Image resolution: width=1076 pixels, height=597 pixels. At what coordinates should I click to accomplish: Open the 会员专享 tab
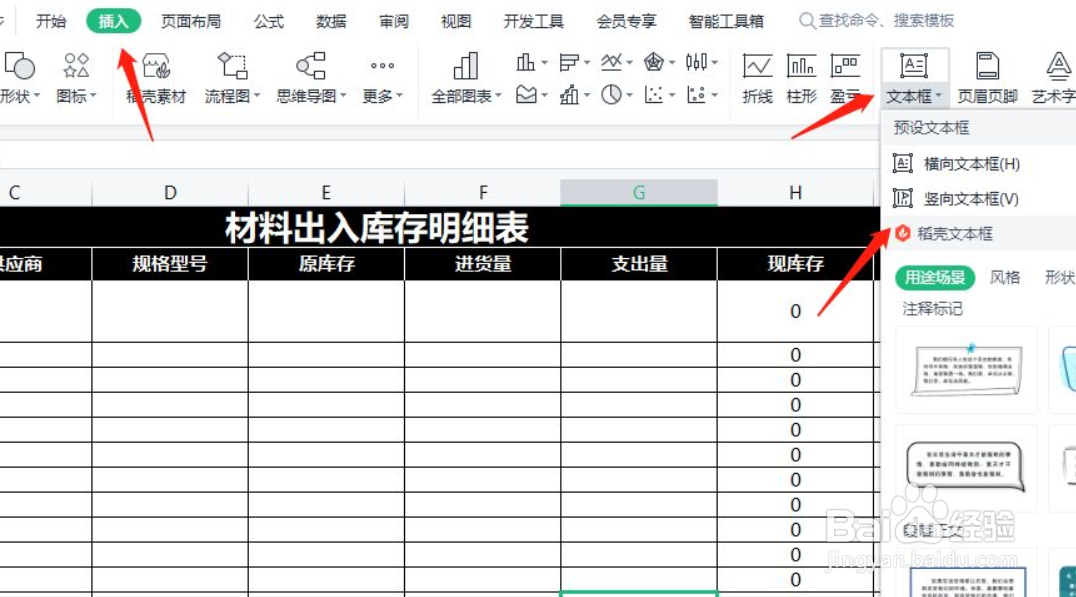pyautogui.click(x=626, y=21)
